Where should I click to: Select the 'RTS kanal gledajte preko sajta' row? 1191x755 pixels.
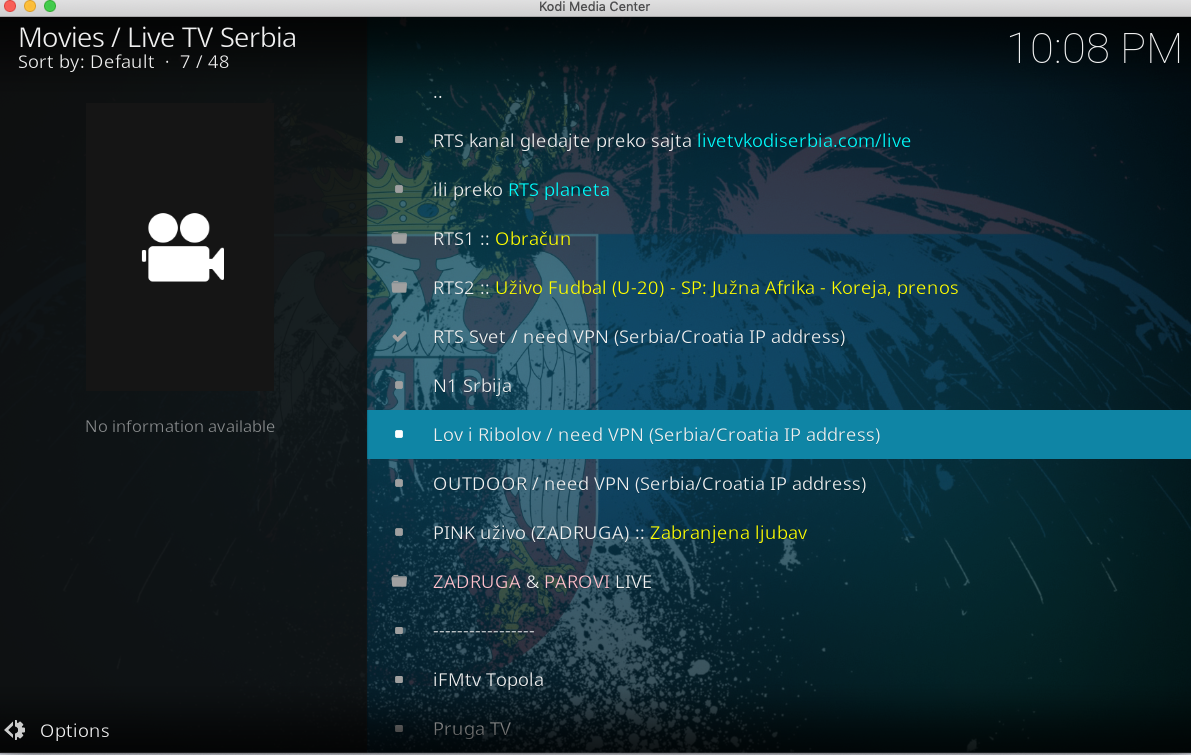click(779, 141)
